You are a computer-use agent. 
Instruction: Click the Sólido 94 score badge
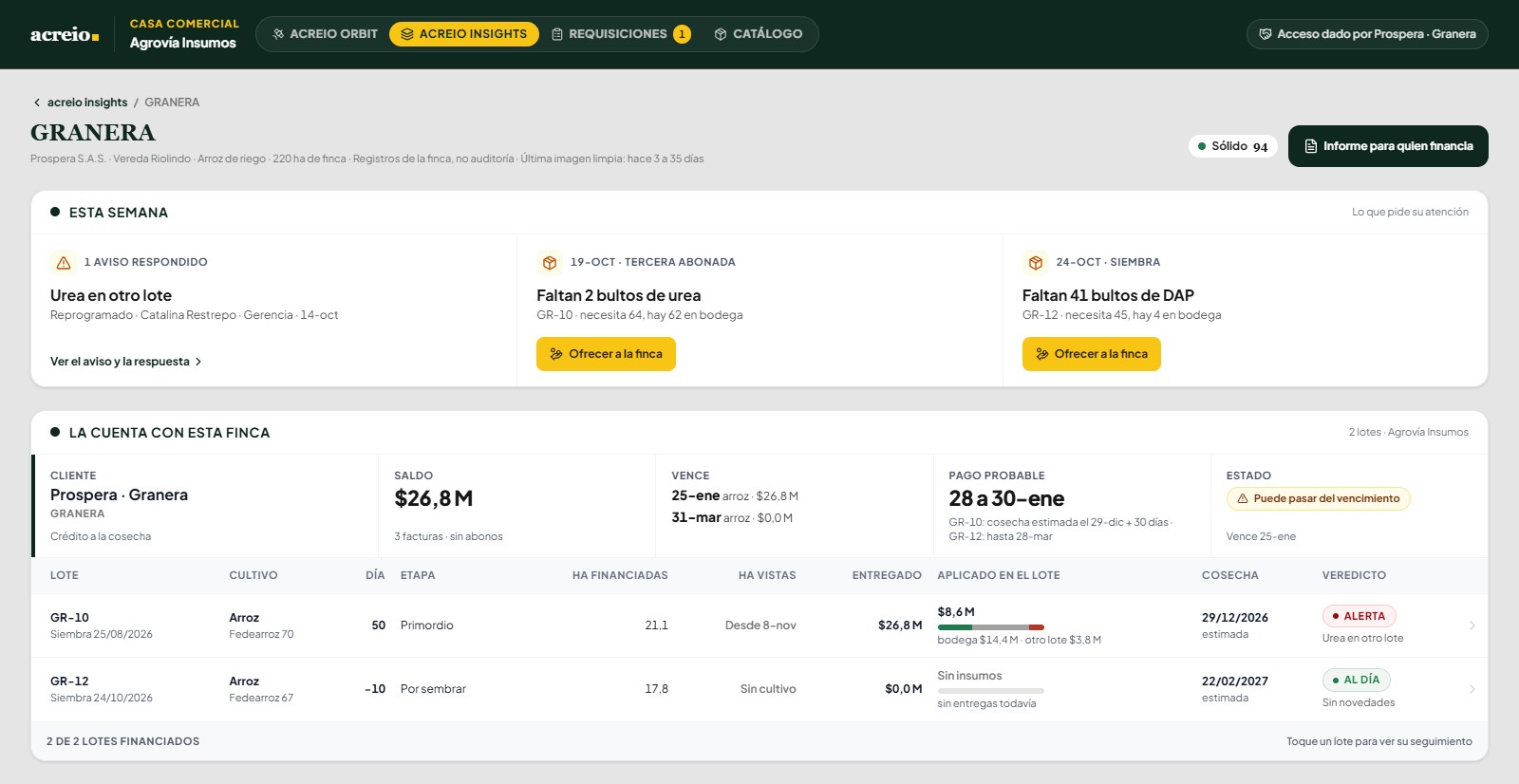tap(1233, 146)
